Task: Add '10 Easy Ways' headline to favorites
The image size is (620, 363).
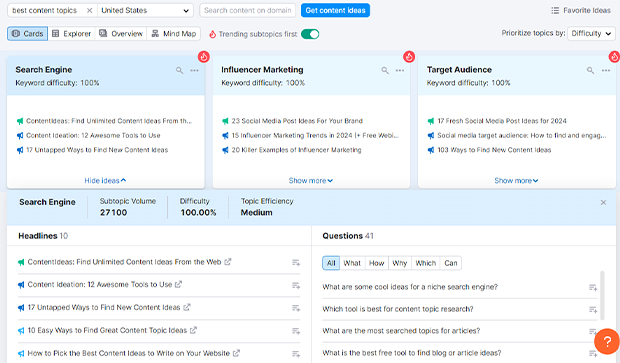Action: click(296, 331)
